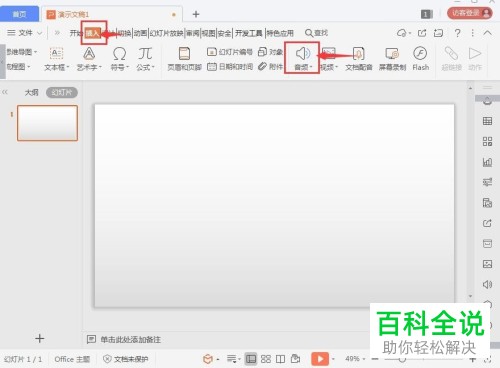Screen dimensions: 500x368
Task: Insert an attachment (附件)
Action: [x=270, y=67]
